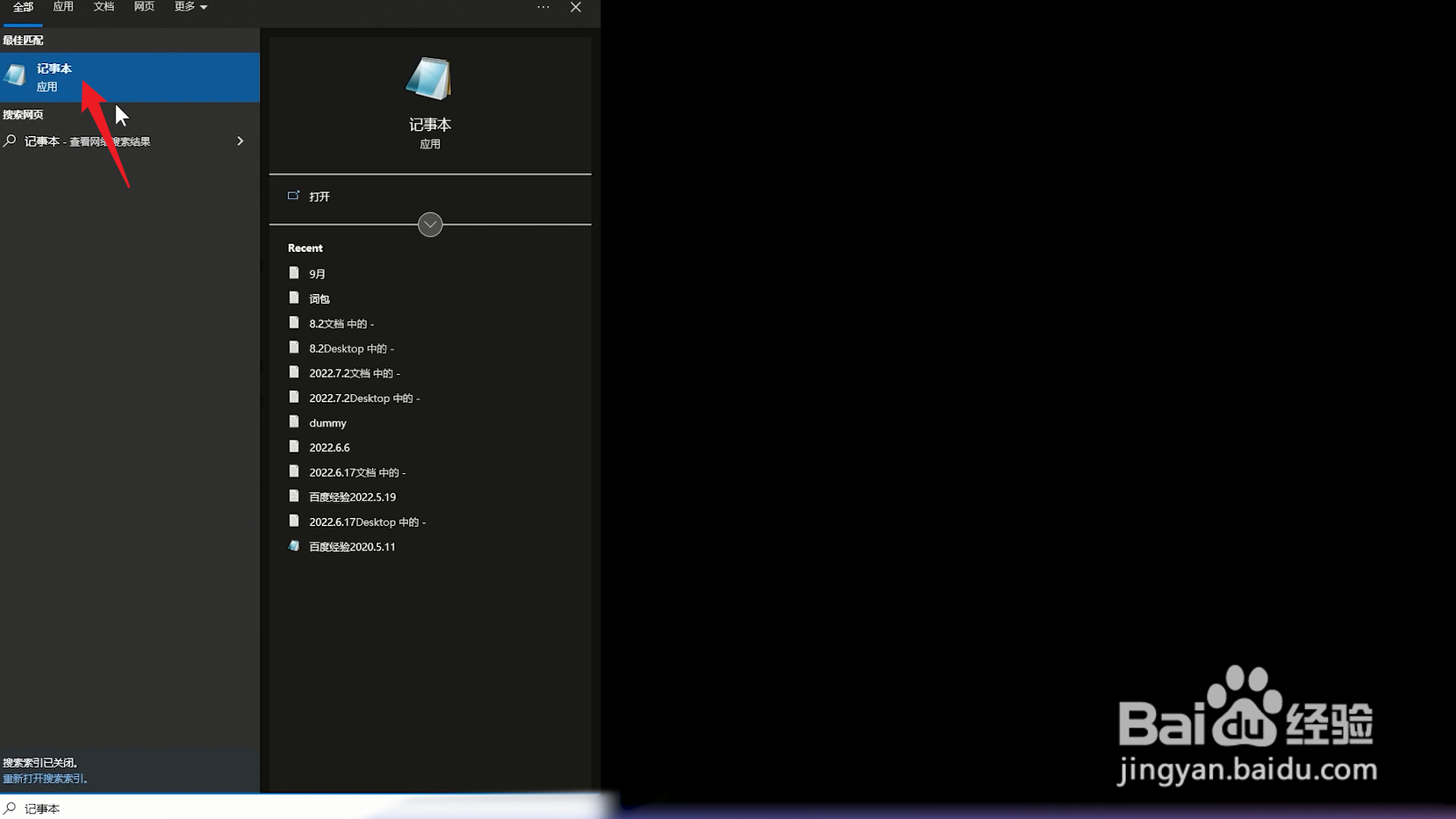Open recent file dummy

[327, 423]
